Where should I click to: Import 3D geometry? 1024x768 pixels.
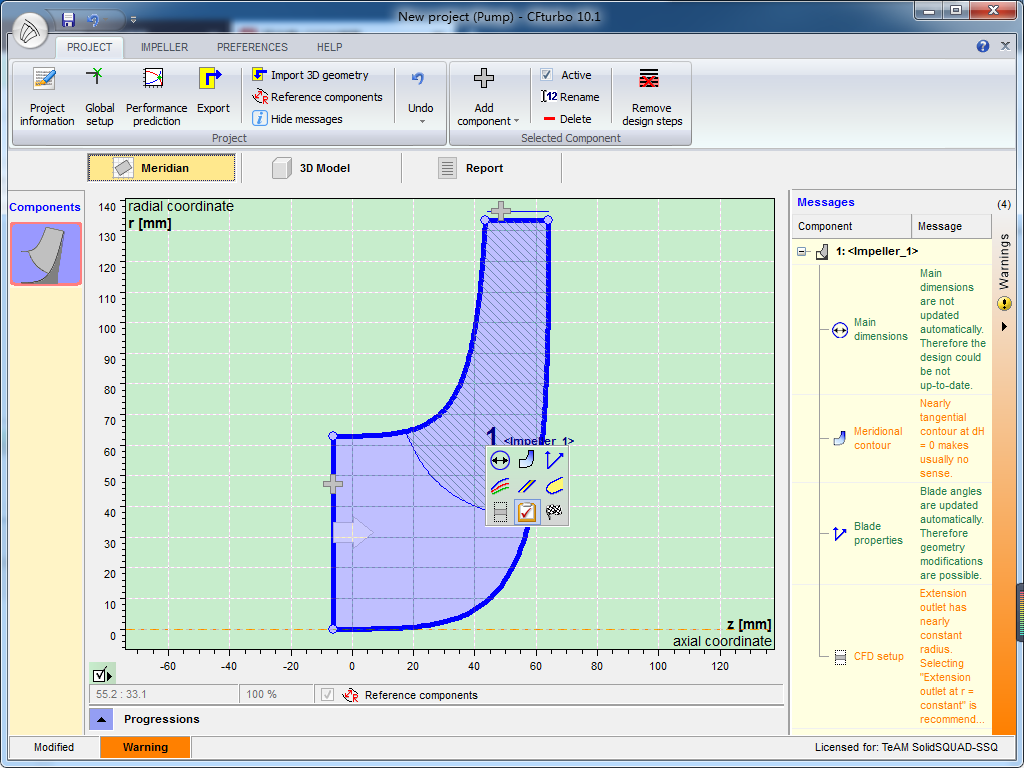point(311,75)
